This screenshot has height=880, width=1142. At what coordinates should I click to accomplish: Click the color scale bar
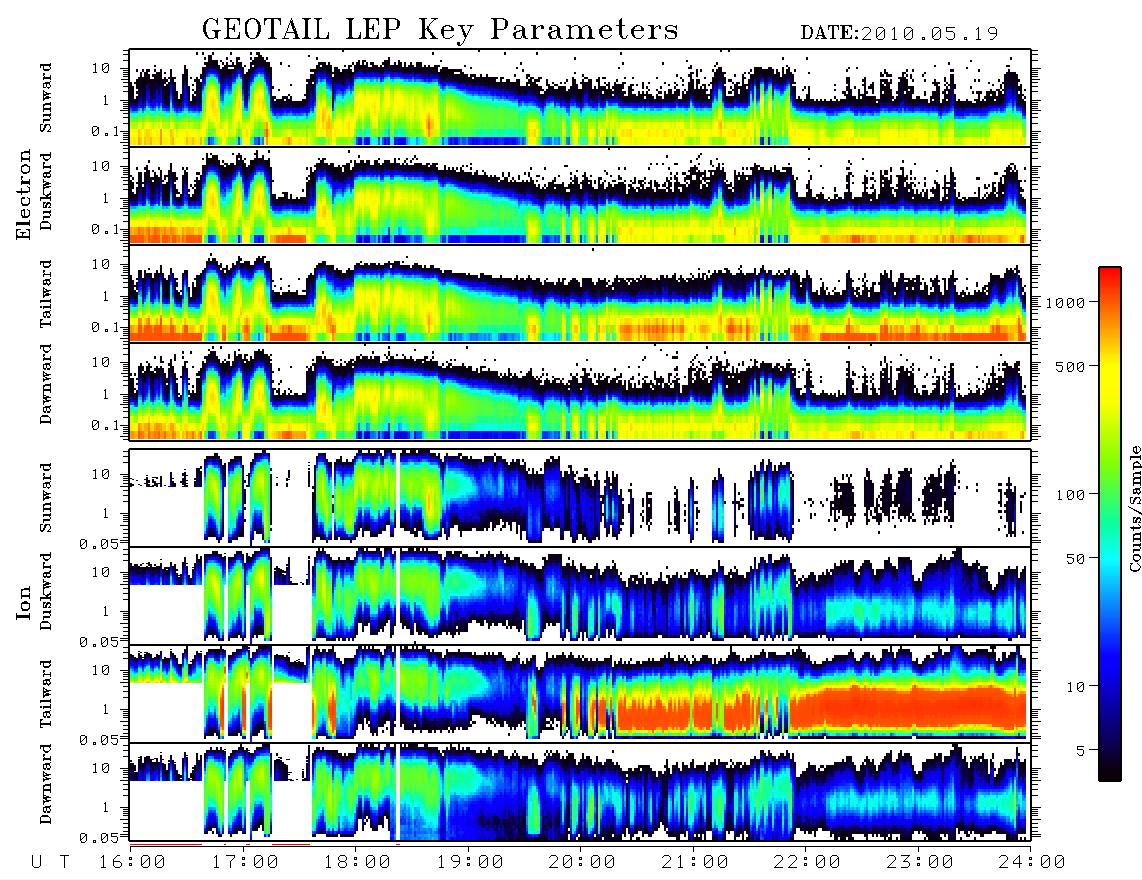click(x=1110, y=525)
